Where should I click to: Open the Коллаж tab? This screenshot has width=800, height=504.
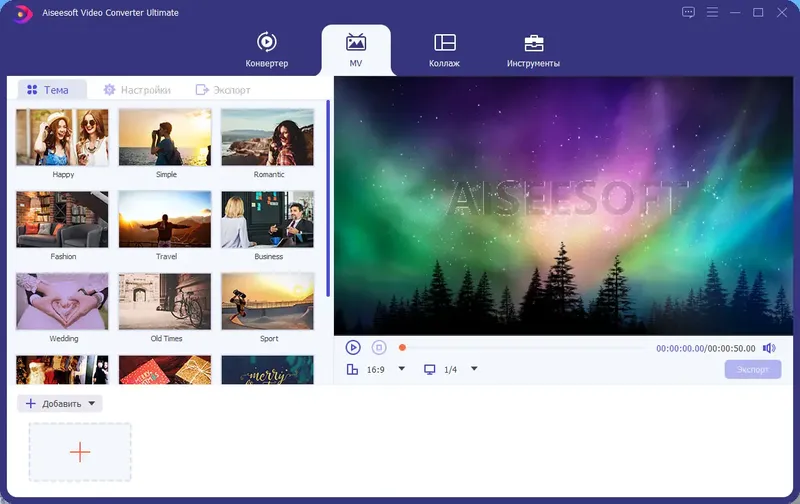444,50
